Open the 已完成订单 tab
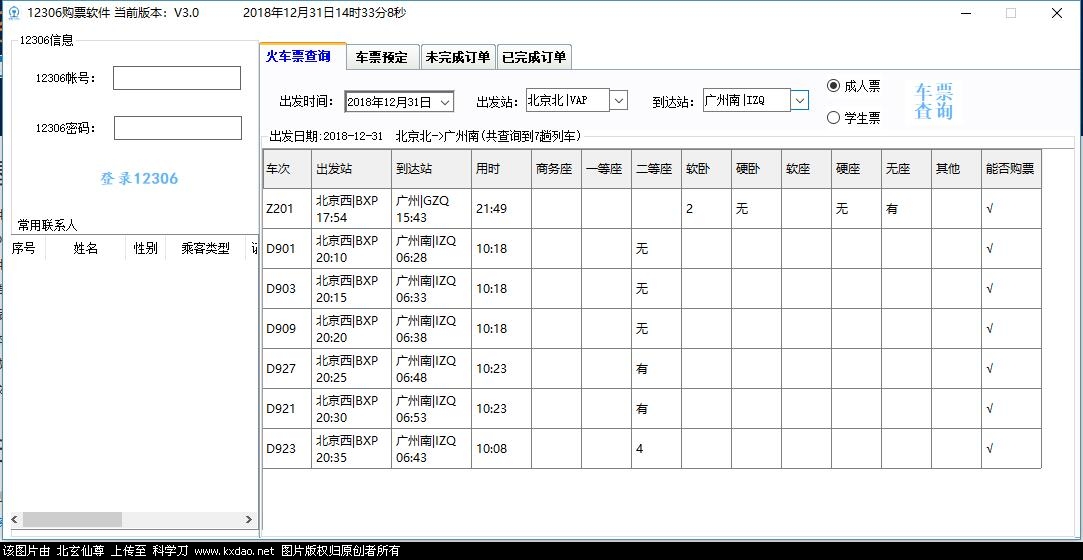1083x560 pixels. click(534, 57)
